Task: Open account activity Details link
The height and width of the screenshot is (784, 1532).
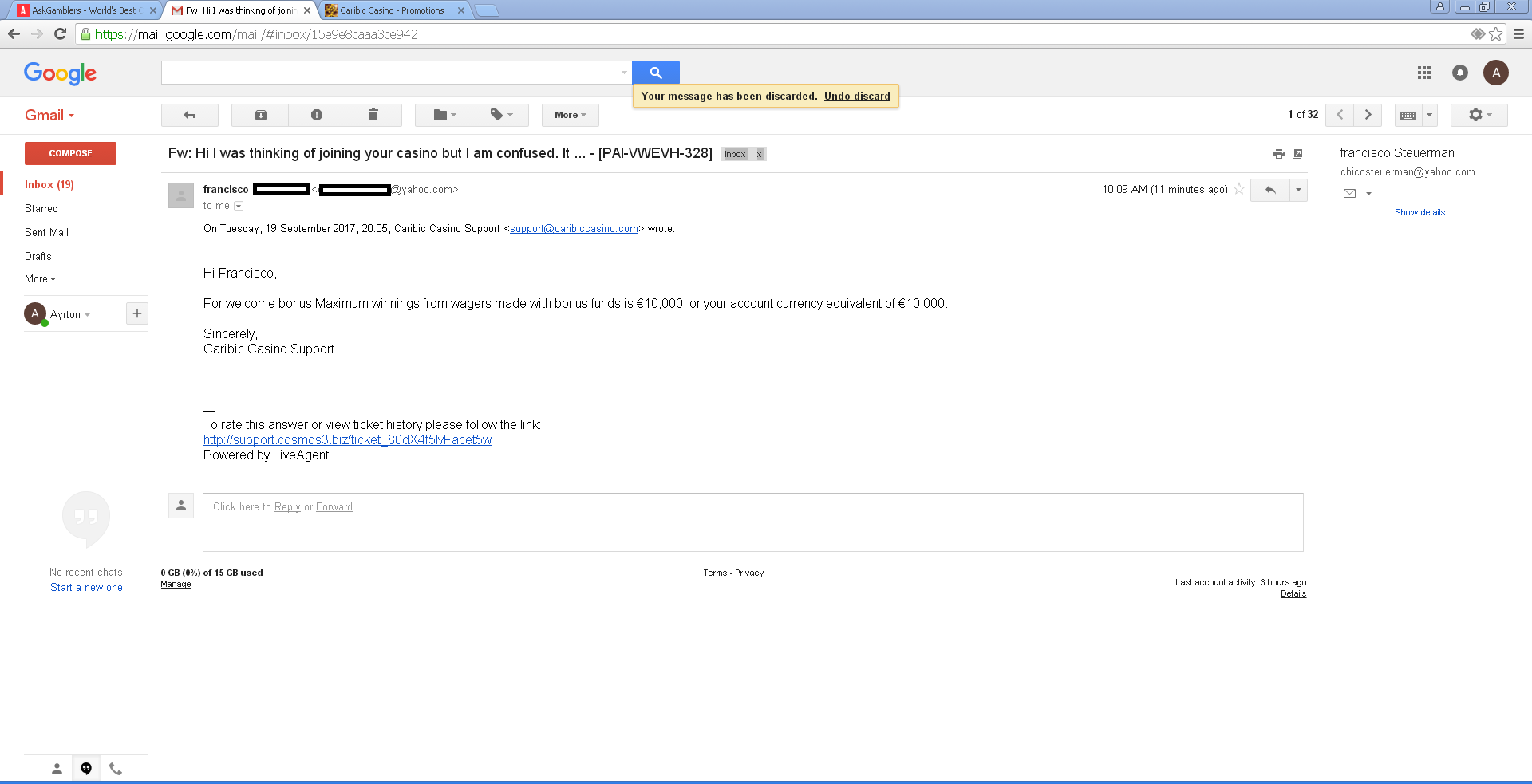Action: click(1293, 594)
